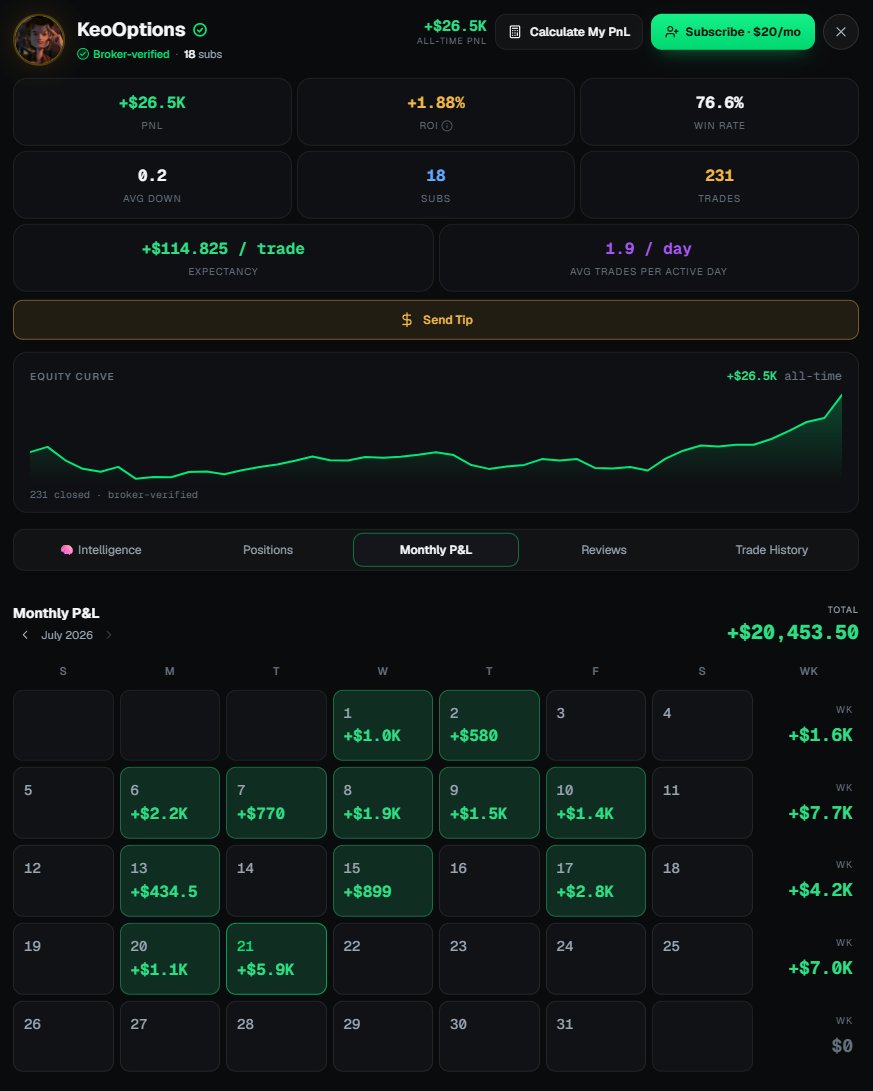Select July 9 cell showing +$1.5K
The height and width of the screenshot is (1091, 873).
(x=489, y=803)
